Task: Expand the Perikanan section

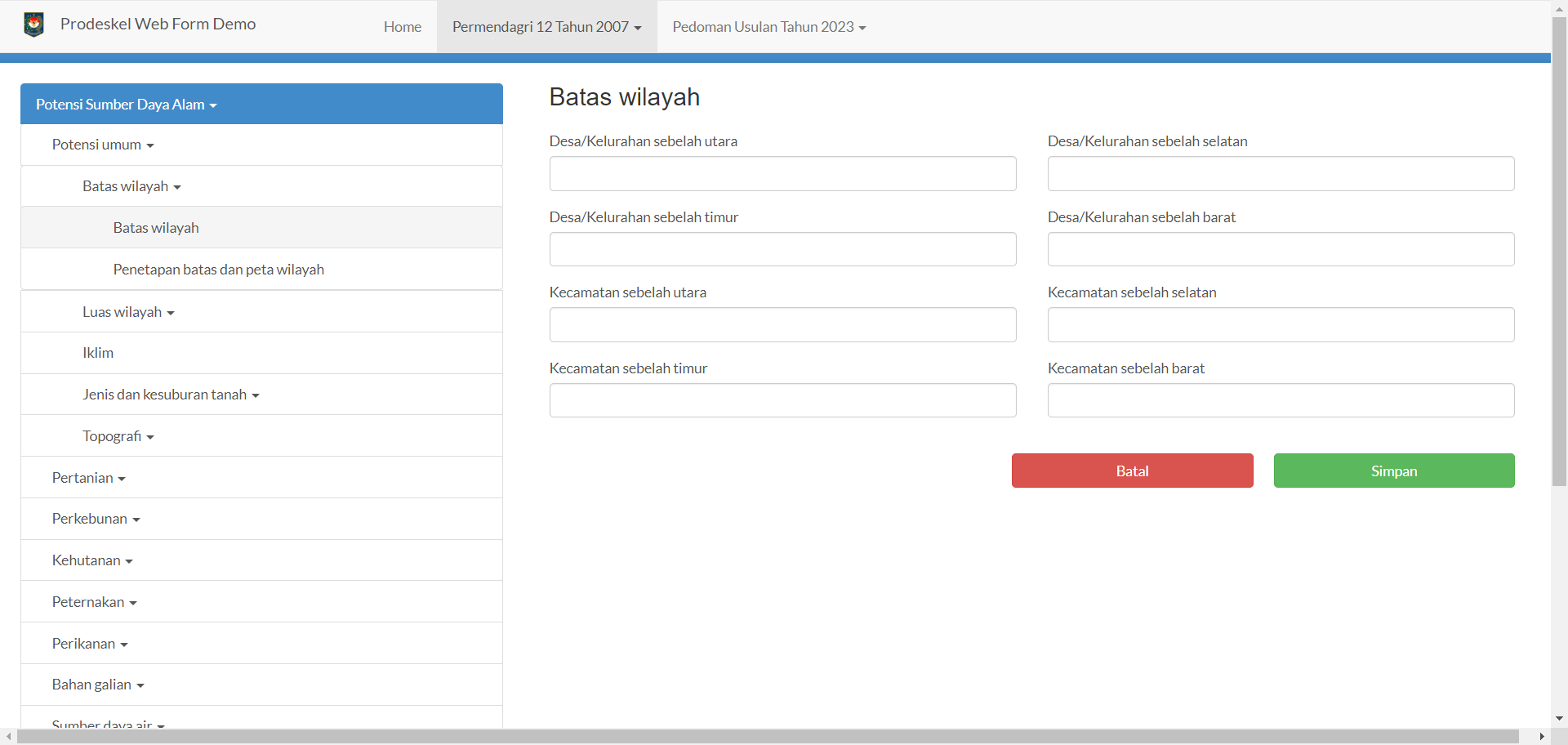Action: [261, 644]
